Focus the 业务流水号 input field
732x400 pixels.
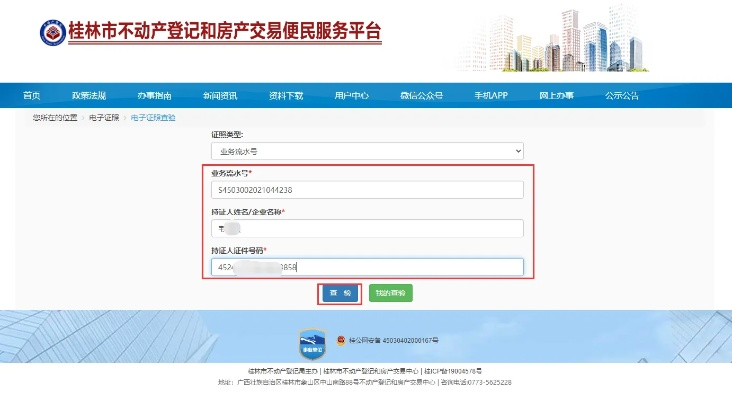[x=367, y=190]
